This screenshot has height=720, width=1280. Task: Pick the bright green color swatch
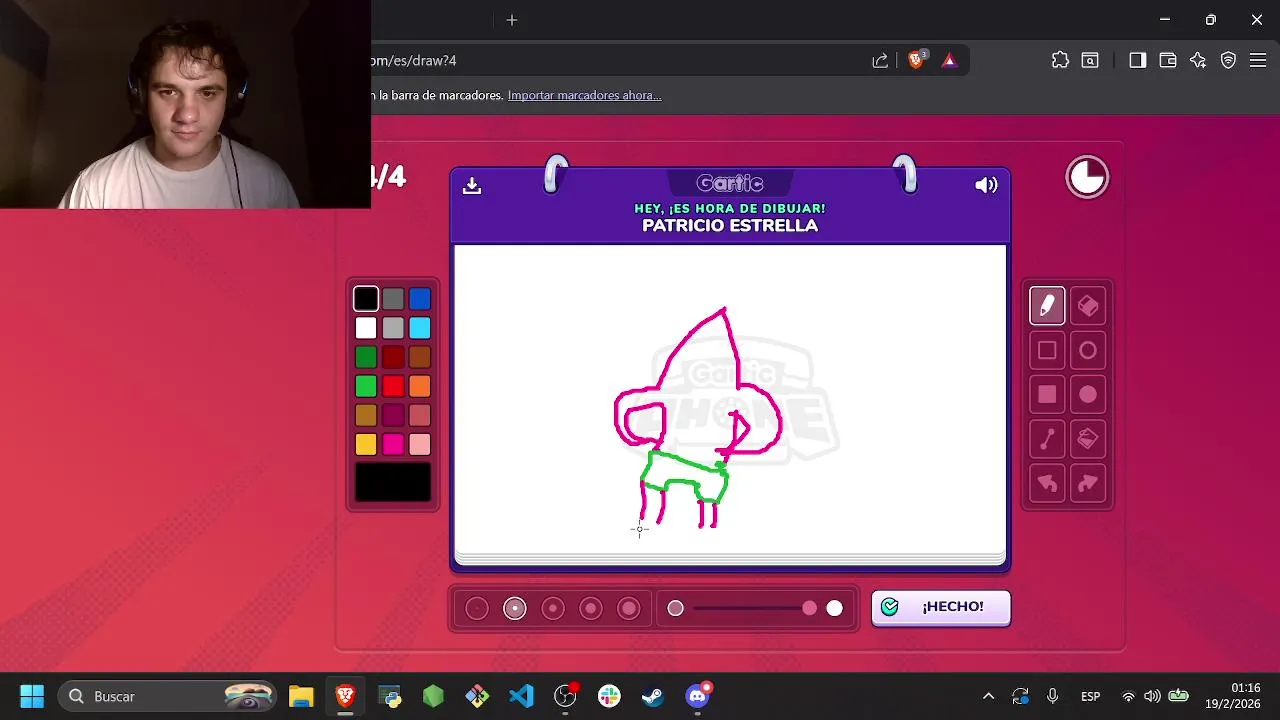tap(366, 386)
